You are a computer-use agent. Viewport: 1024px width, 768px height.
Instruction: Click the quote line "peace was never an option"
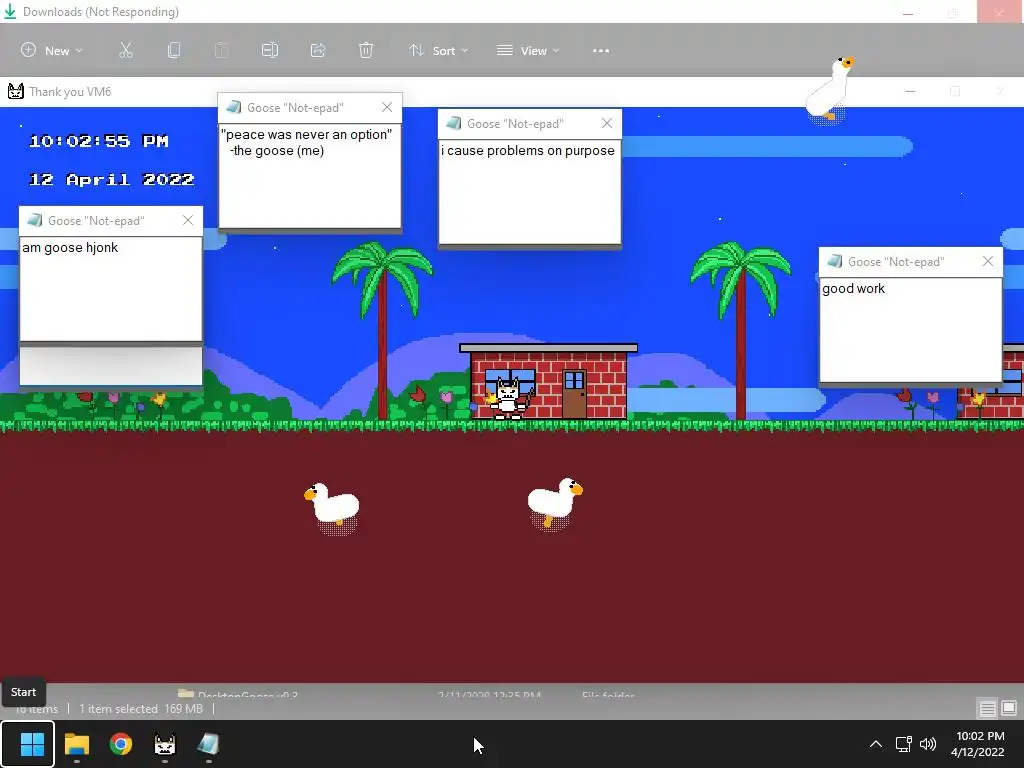point(306,135)
